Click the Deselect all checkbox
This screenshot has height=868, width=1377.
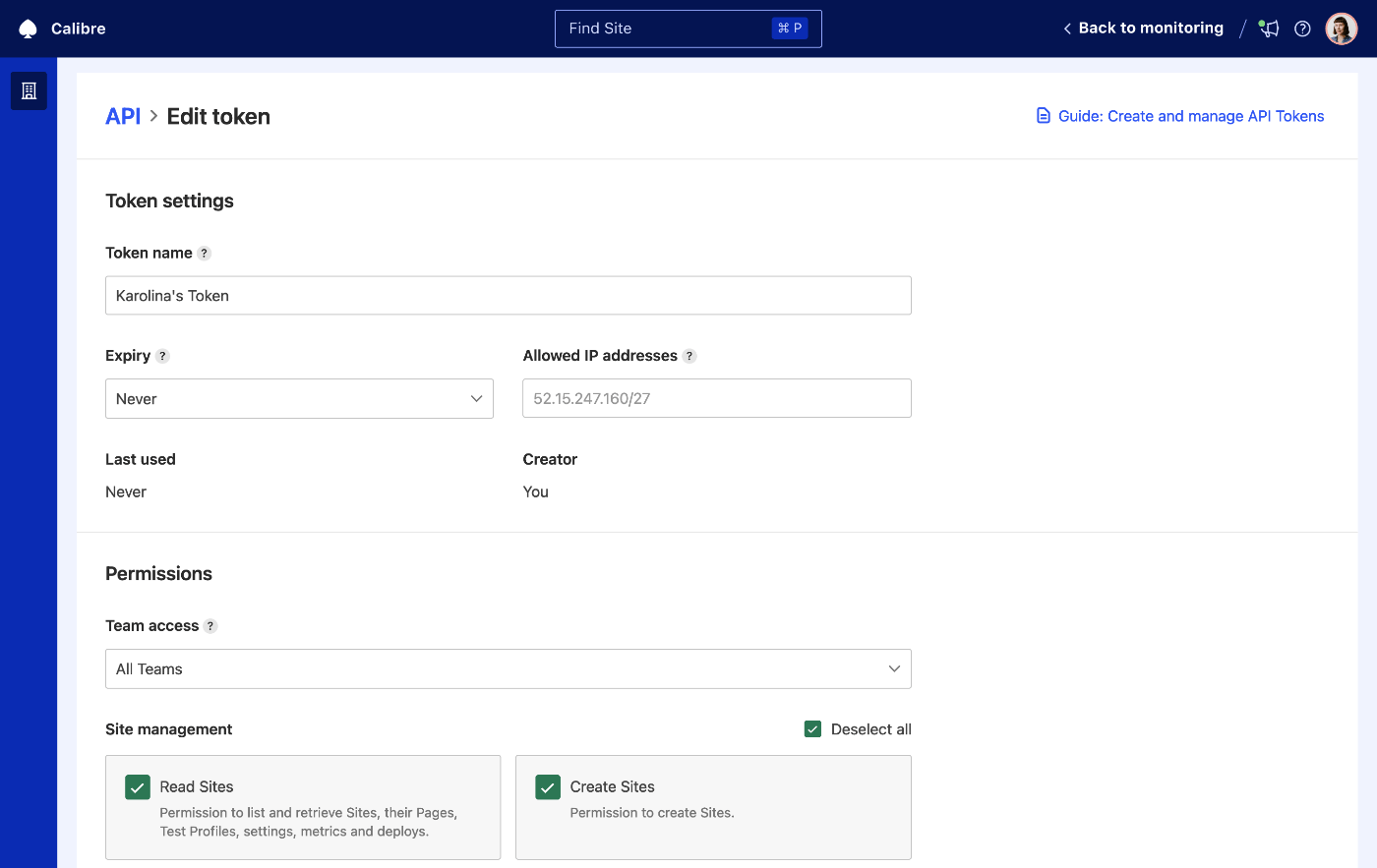tap(812, 729)
